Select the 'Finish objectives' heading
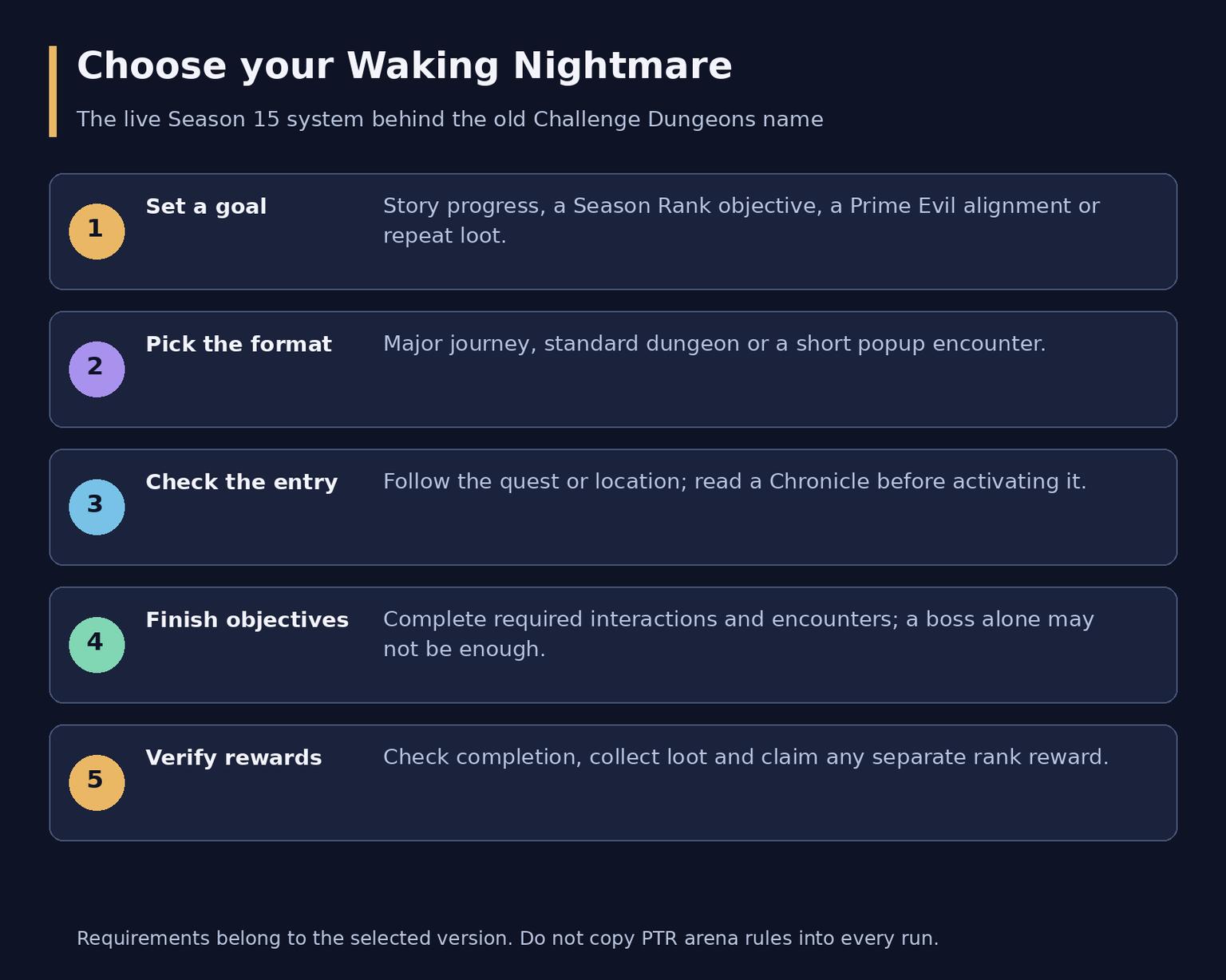 247,620
